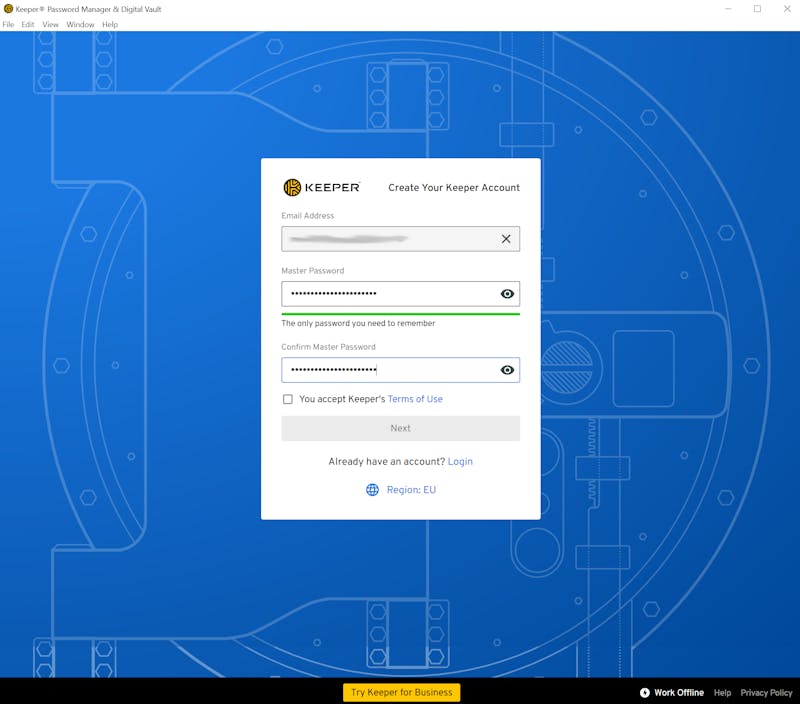
Task: Reveal Confirm Master Password with eye icon
Action: click(x=507, y=370)
